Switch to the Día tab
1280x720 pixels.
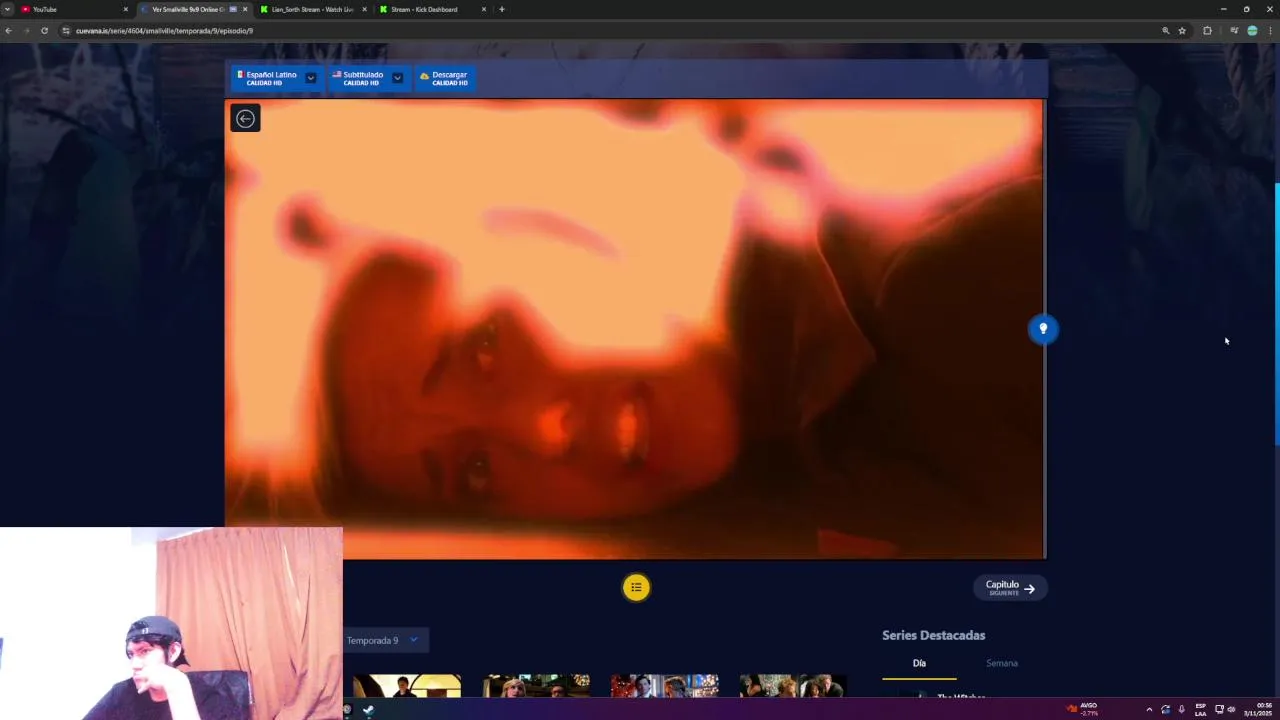tap(919, 663)
